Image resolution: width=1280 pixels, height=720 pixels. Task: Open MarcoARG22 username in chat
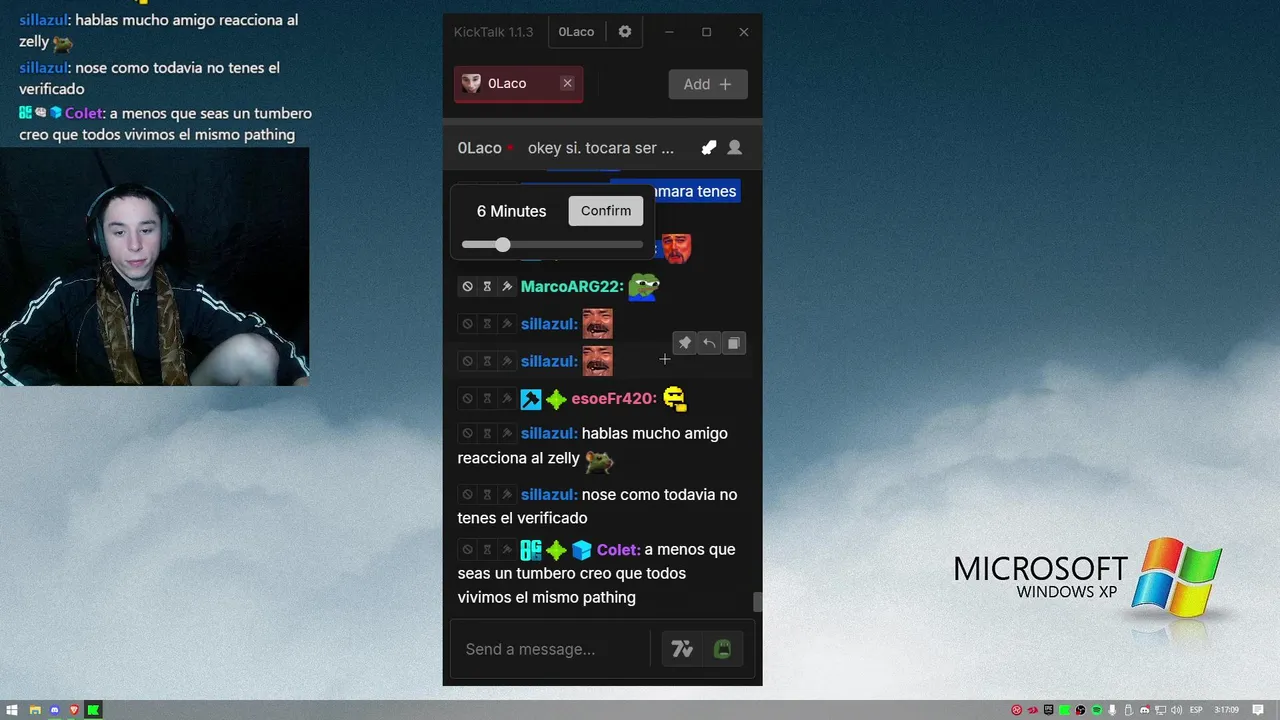pyautogui.click(x=572, y=287)
